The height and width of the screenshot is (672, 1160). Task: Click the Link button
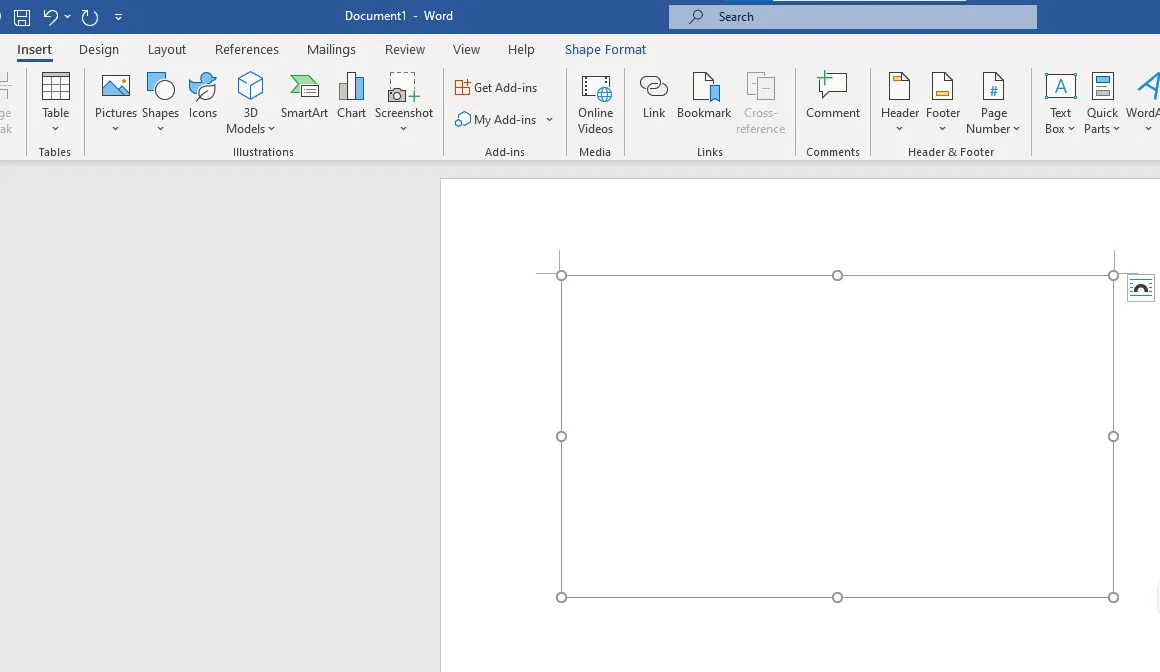654,96
